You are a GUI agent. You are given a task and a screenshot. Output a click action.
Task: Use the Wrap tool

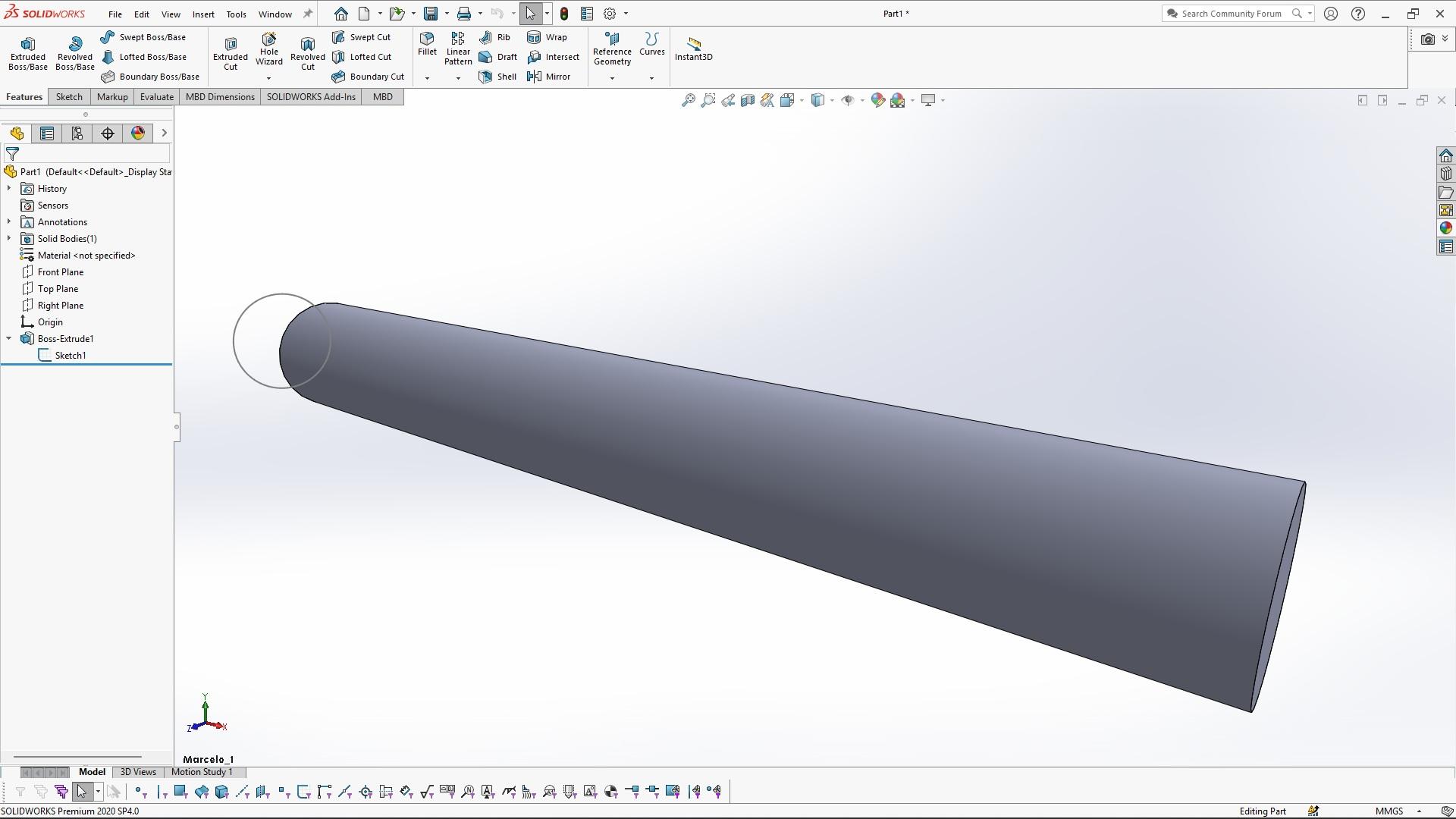click(x=547, y=37)
